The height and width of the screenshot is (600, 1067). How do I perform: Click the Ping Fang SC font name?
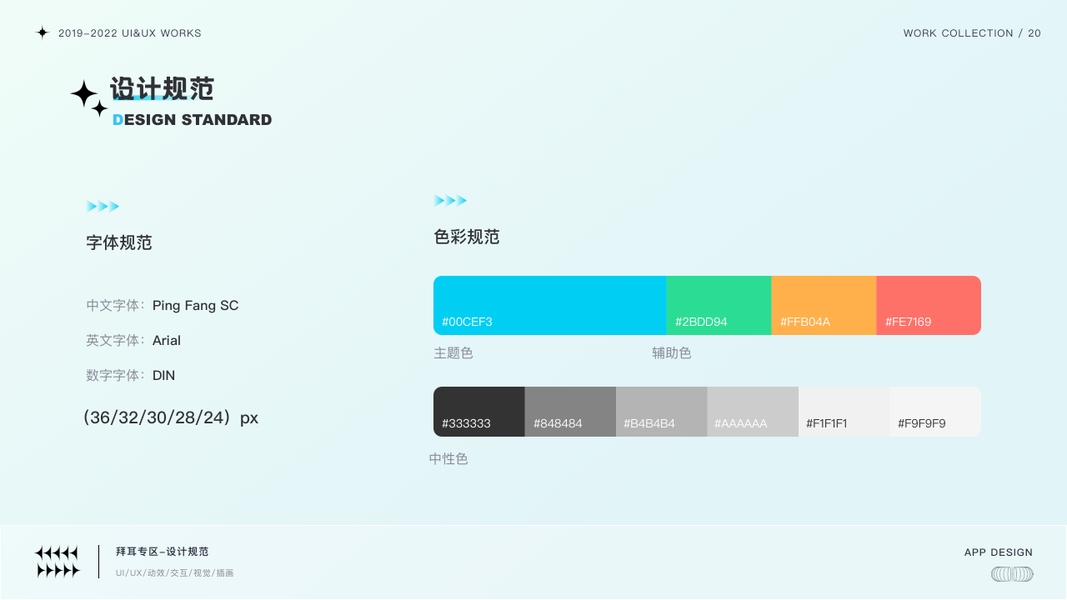pyautogui.click(x=195, y=305)
